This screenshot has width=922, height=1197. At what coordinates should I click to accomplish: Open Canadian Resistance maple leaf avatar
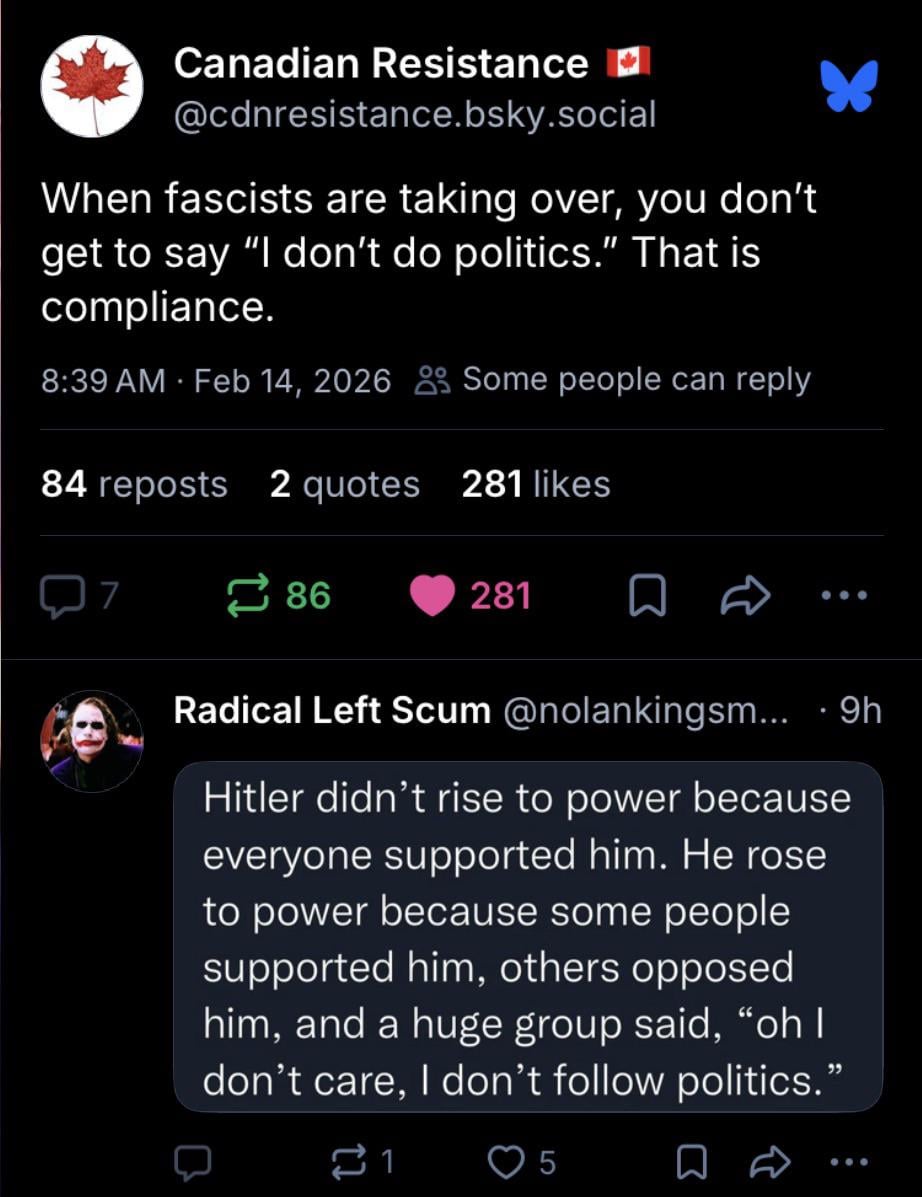[92, 86]
